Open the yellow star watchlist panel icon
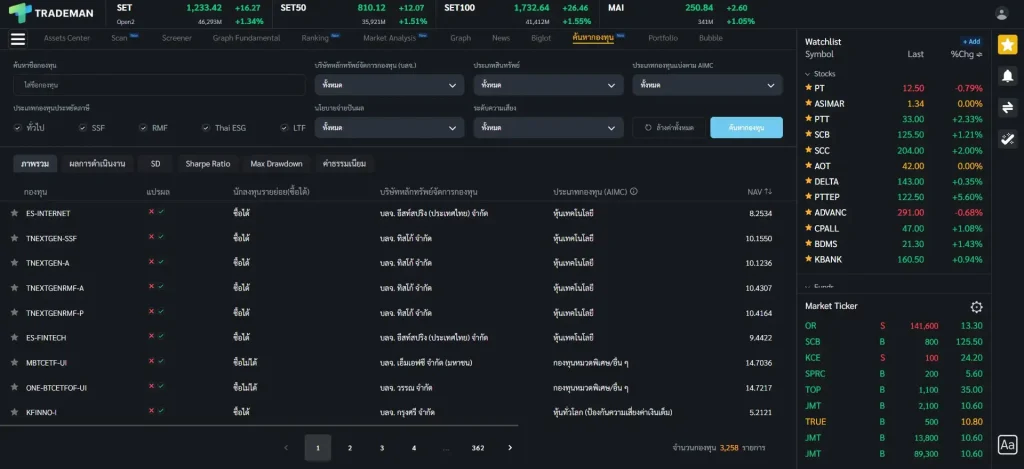 pos(1007,46)
